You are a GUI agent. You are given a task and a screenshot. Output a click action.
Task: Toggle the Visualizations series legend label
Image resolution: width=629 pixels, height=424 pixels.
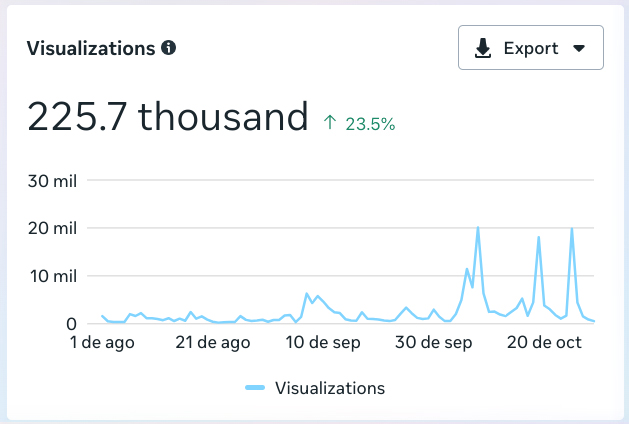(x=329, y=388)
